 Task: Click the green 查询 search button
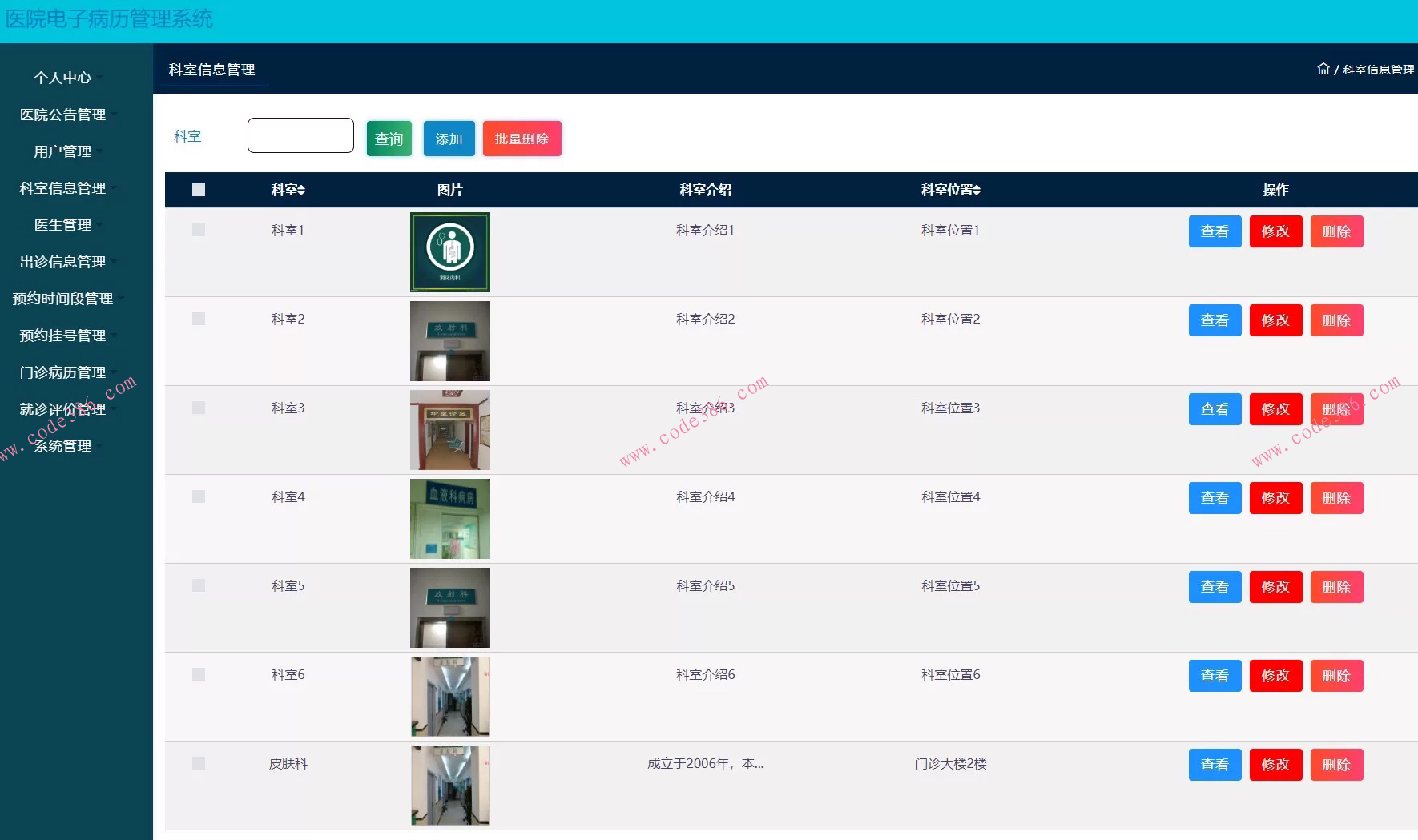click(389, 139)
